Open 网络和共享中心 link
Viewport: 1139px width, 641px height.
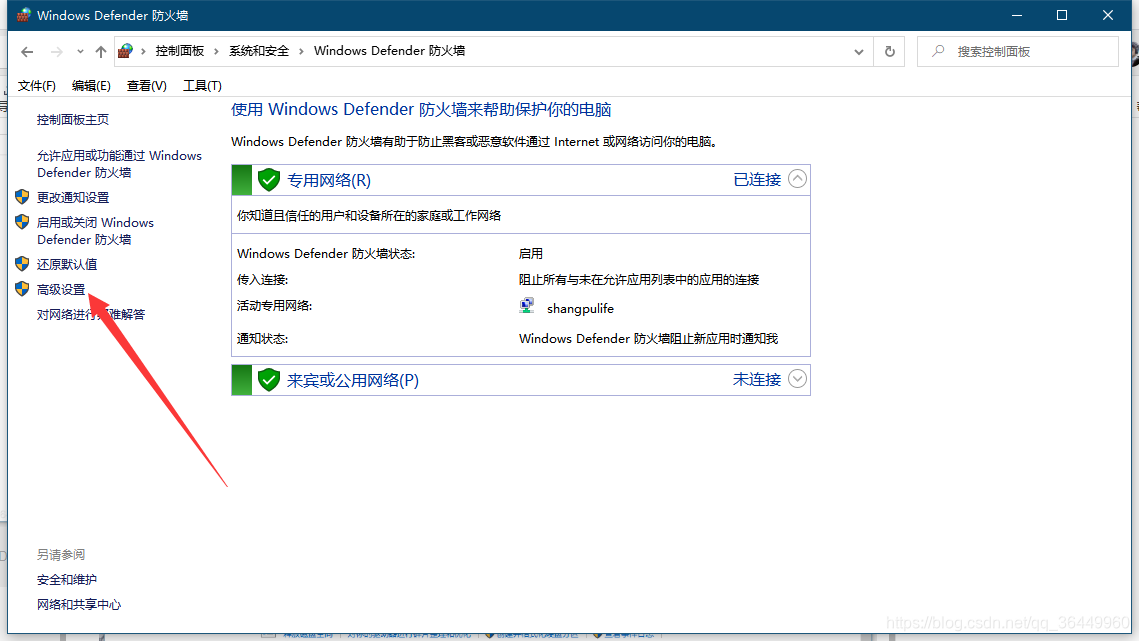(x=78, y=605)
